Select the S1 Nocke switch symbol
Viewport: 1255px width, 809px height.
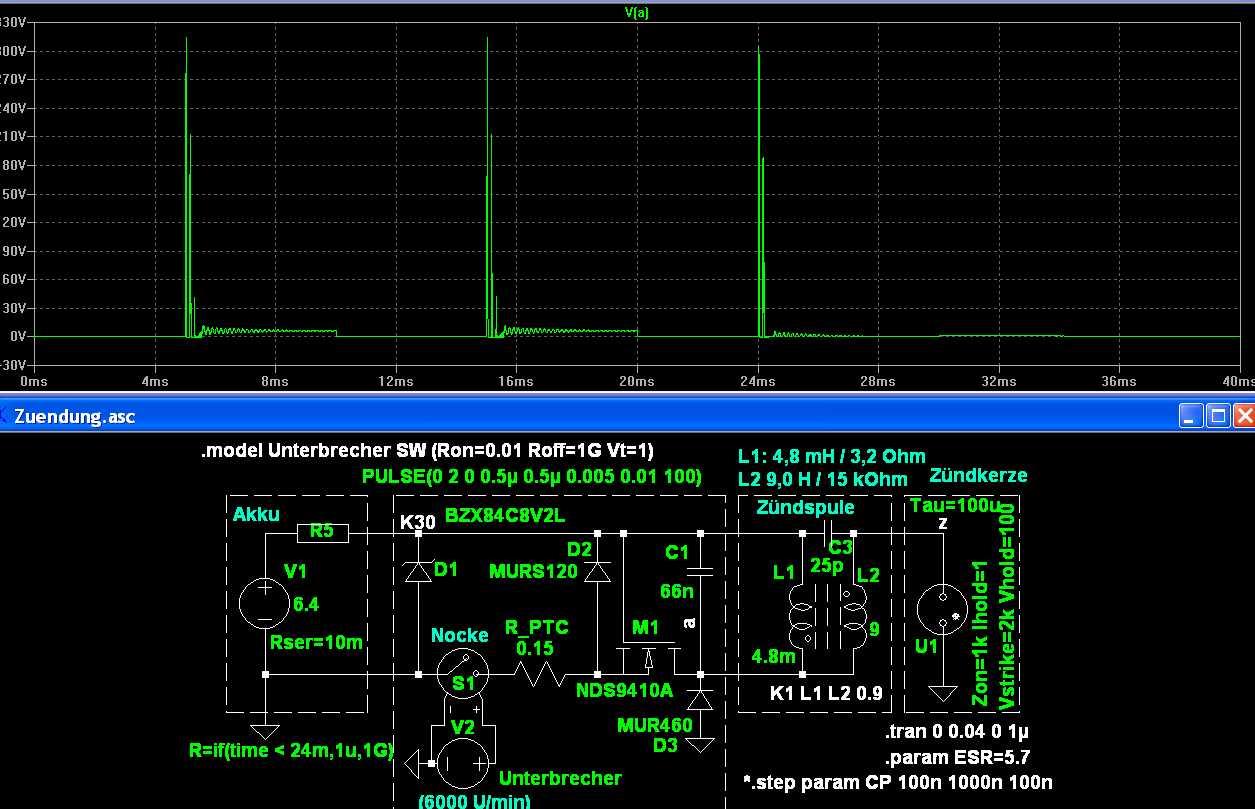tap(462, 675)
